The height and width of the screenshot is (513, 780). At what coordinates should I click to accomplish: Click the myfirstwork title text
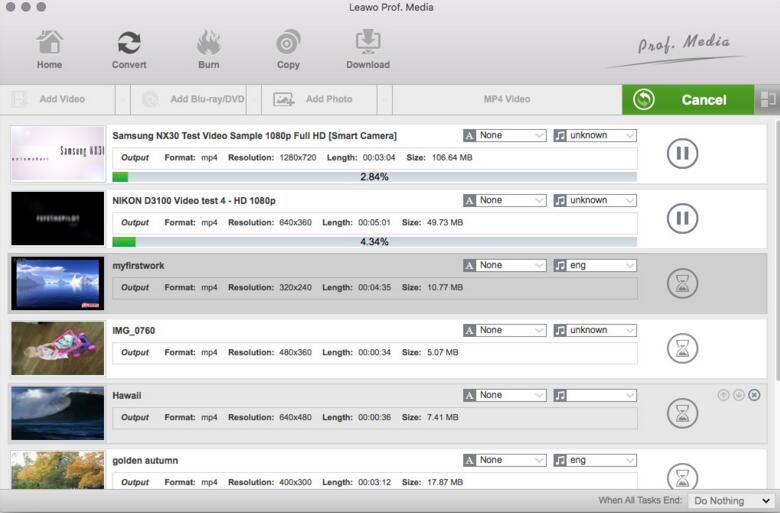138,266
